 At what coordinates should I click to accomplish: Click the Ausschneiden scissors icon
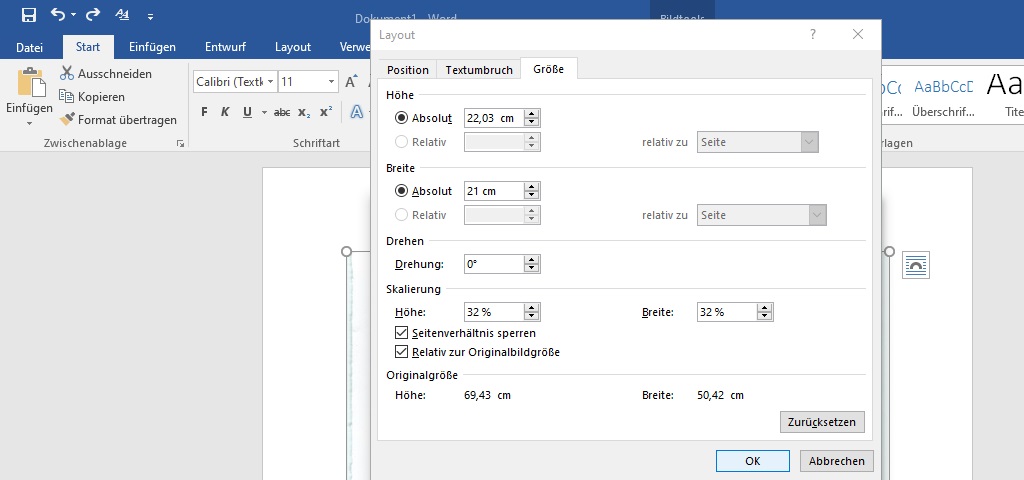[67, 74]
